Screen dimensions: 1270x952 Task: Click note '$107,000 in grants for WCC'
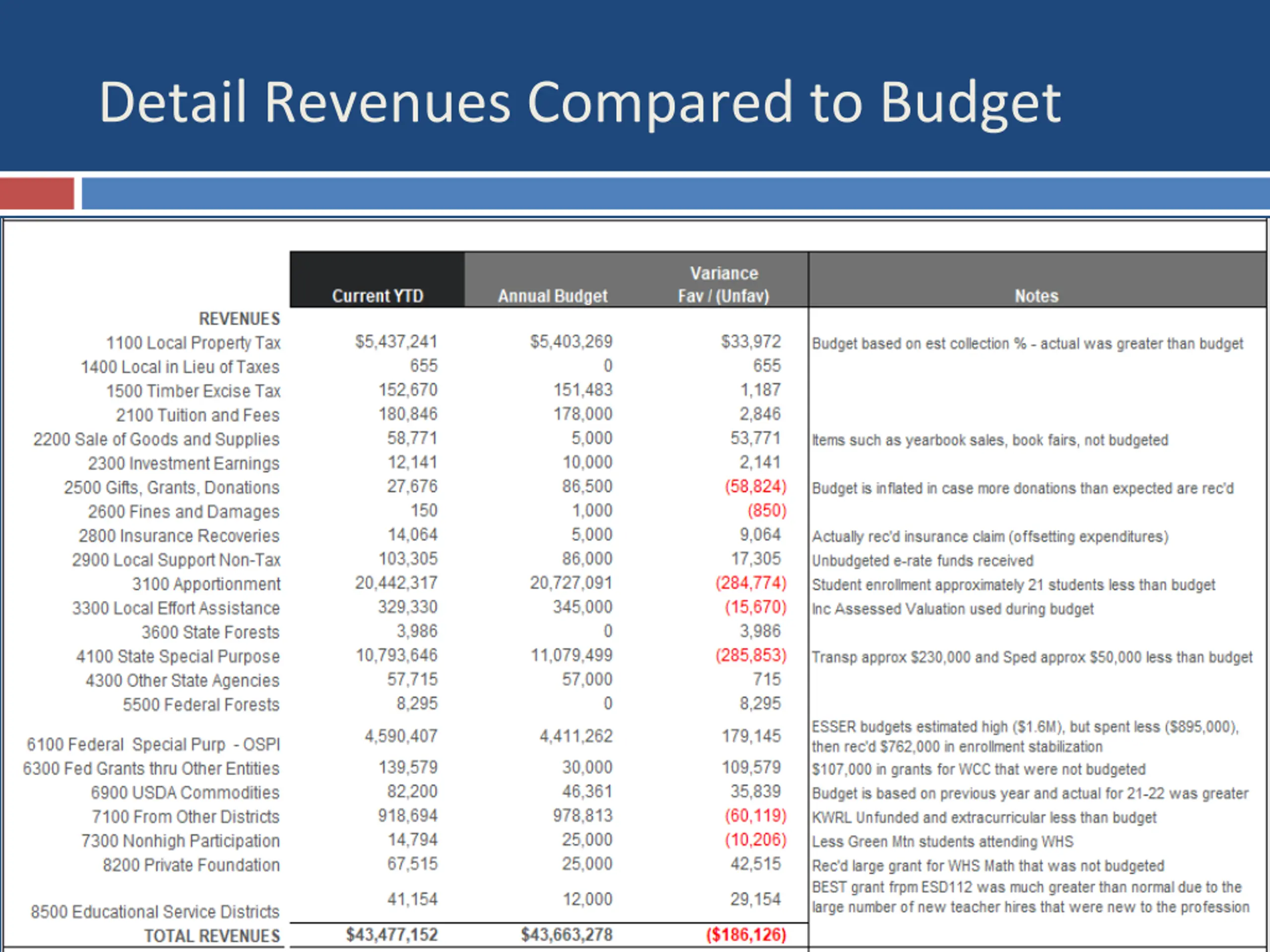[x=978, y=770]
